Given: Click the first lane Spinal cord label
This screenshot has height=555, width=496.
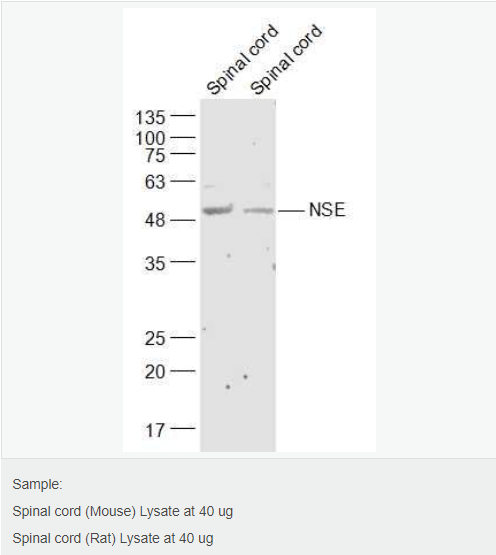Looking at the screenshot, I should pos(243,59).
